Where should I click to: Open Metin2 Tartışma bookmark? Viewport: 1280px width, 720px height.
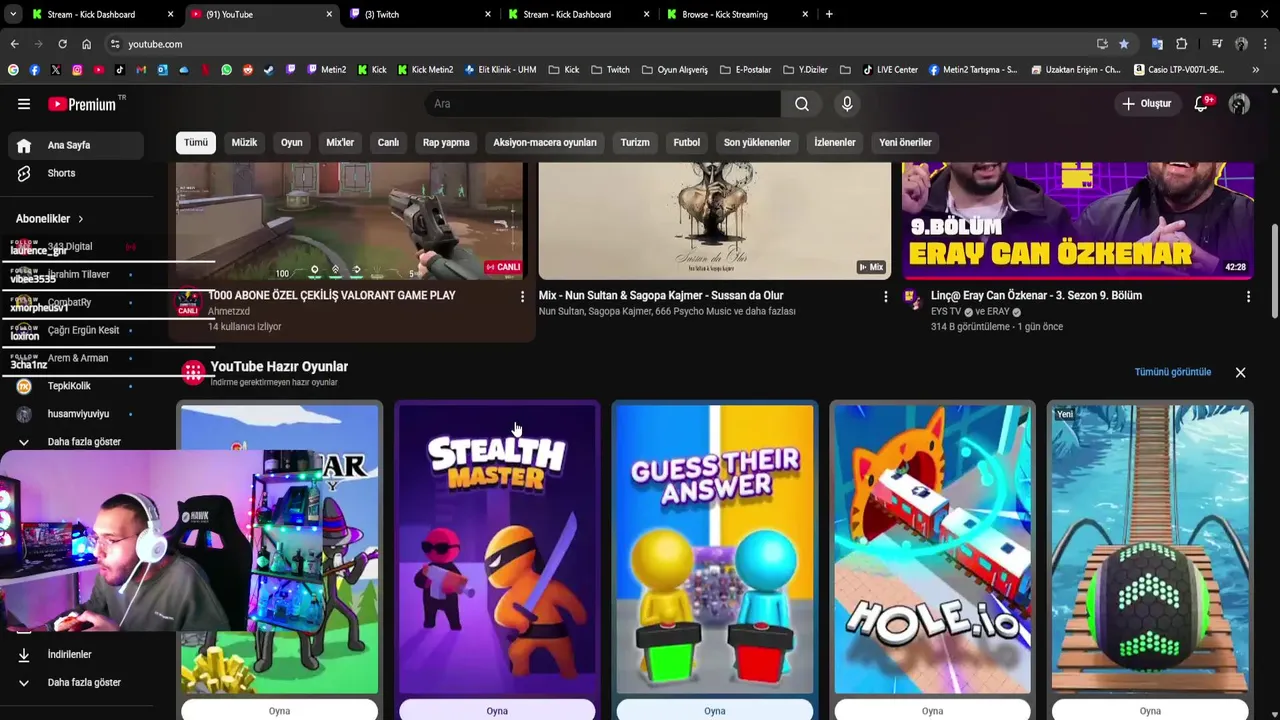(x=973, y=70)
